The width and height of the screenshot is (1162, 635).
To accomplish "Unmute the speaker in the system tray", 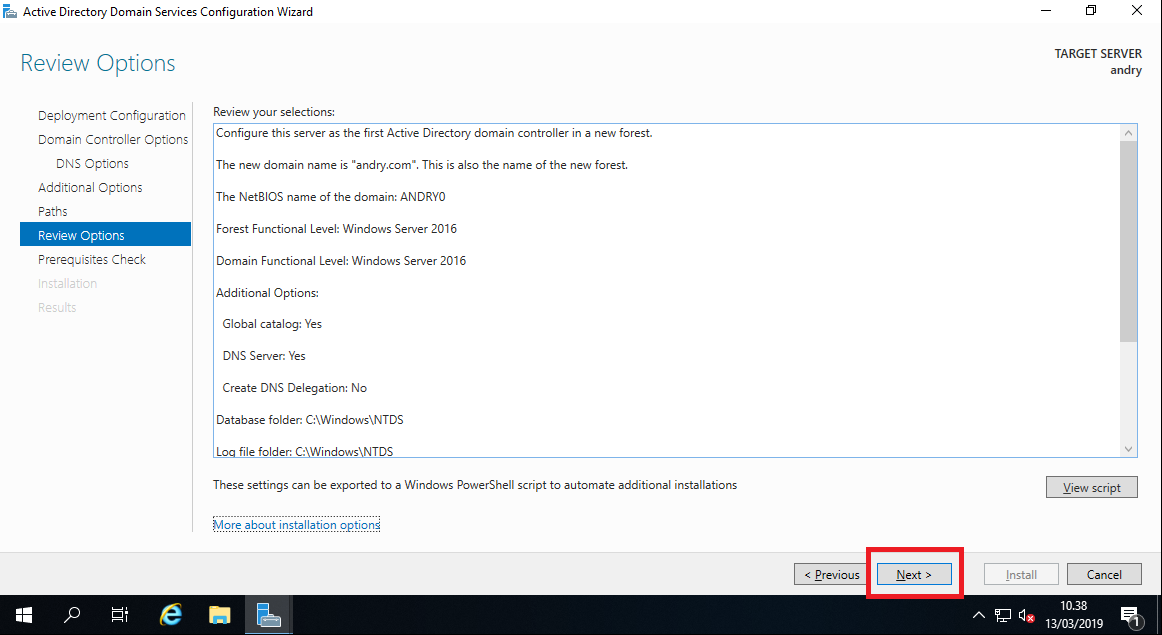I will pos(1026,615).
